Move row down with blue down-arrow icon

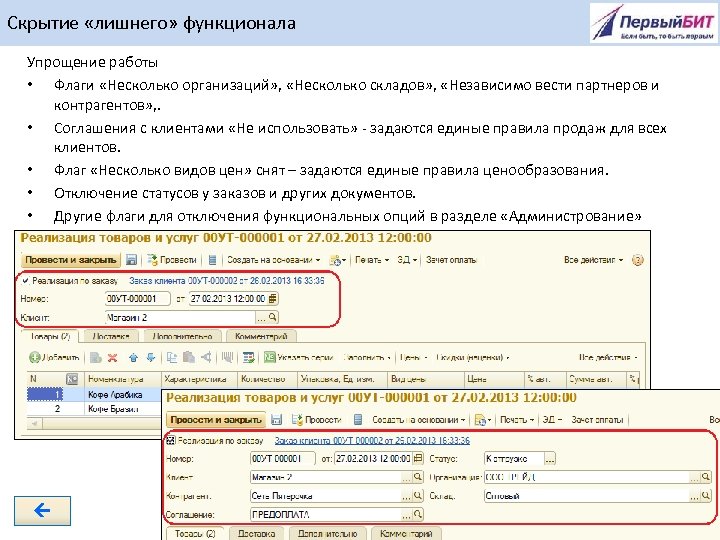tap(151, 357)
